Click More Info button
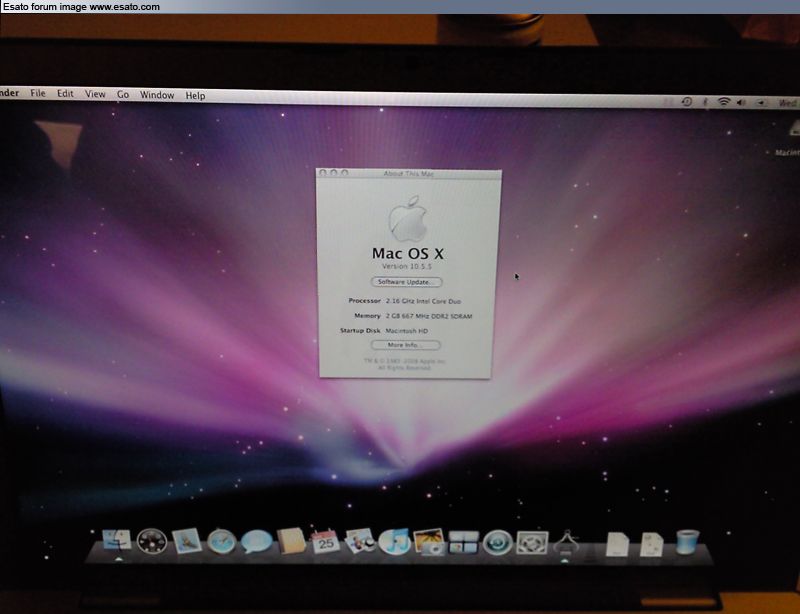Viewport: 800px width, 614px height. pyautogui.click(x=406, y=345)
